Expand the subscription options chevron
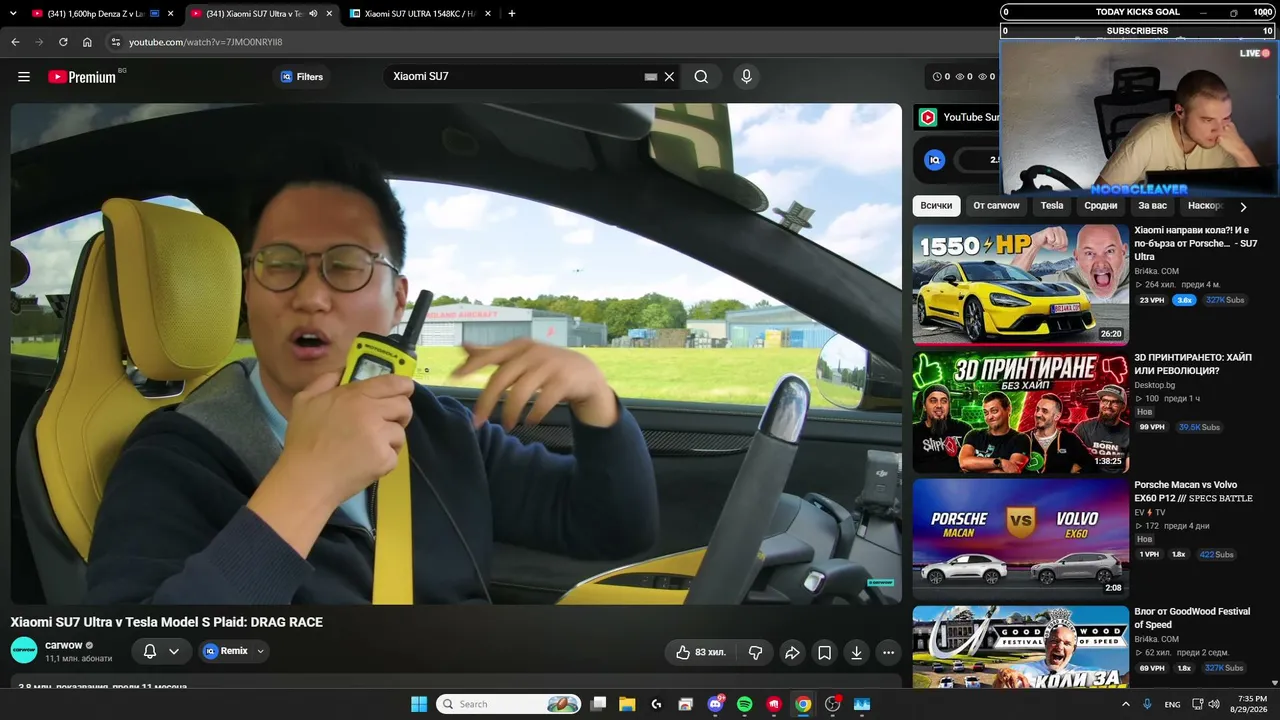 [x=174, y=652]
